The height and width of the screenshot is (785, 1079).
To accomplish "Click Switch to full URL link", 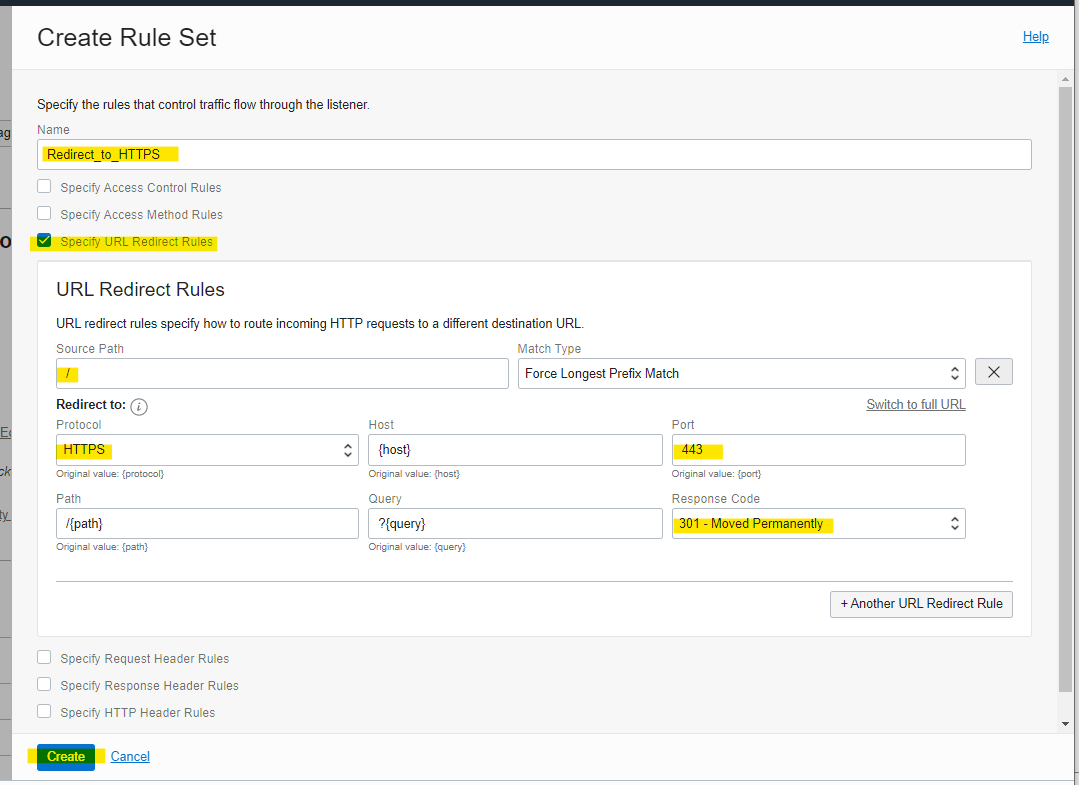I will point(915,405).
